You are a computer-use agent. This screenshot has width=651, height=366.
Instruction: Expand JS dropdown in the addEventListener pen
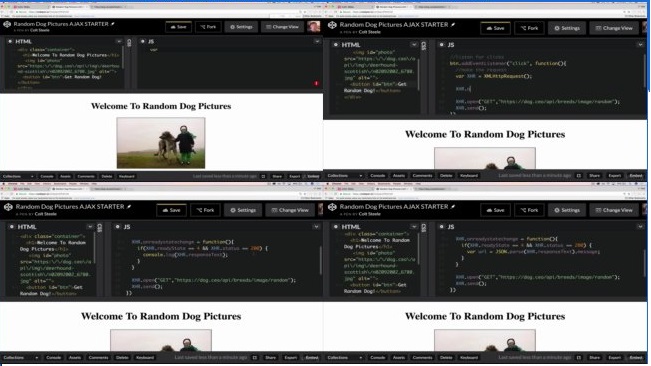tap(641, 45)
